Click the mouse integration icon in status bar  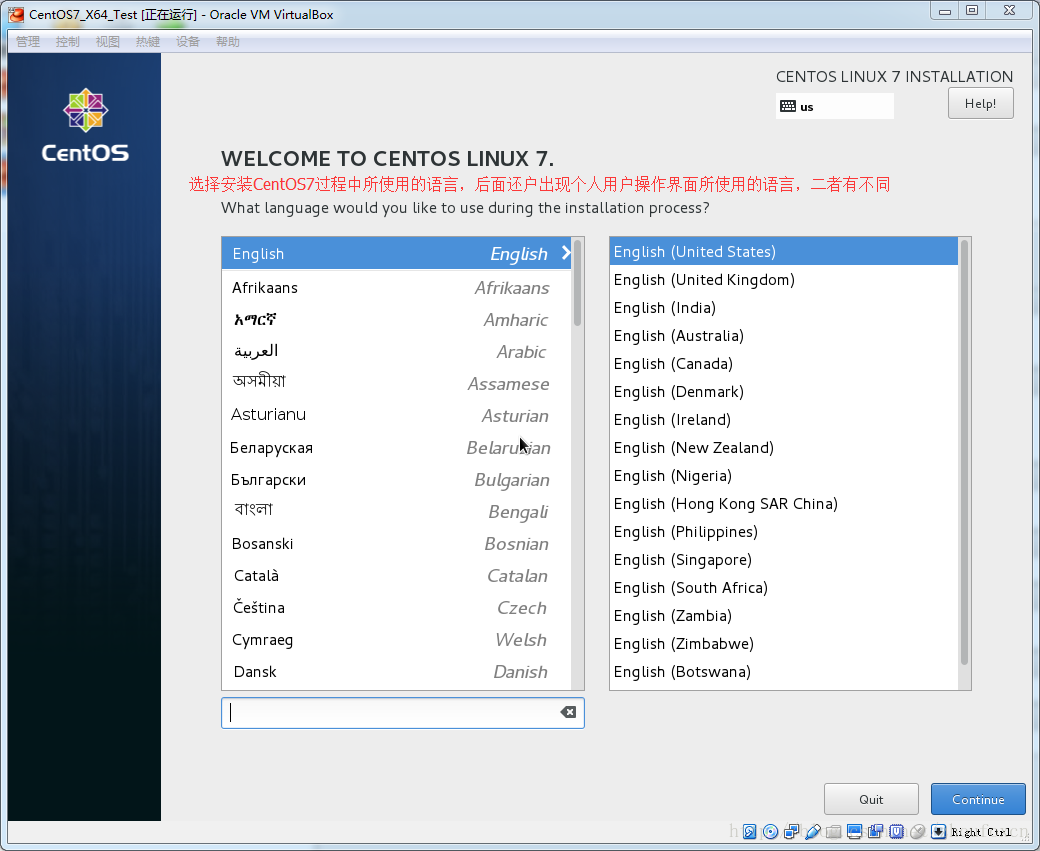[x=918, y=832]
